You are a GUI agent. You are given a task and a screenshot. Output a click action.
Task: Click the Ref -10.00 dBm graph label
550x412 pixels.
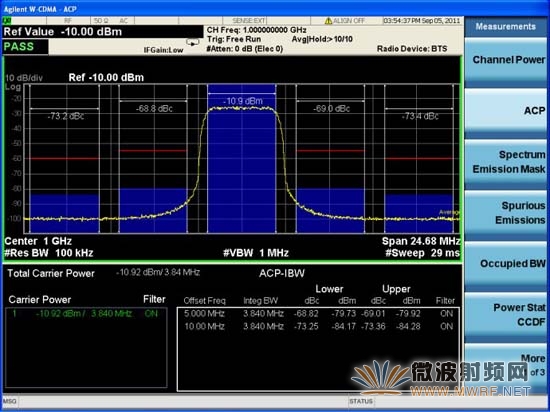point(106,77)
